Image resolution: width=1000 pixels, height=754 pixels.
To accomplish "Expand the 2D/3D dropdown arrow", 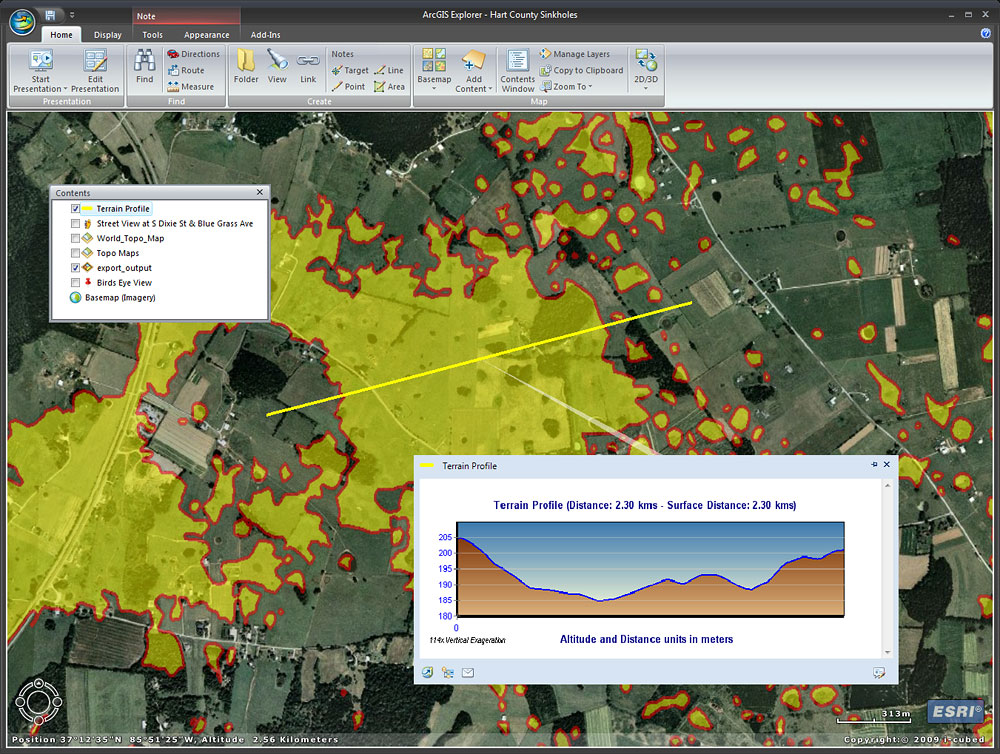I will [645, 89].
